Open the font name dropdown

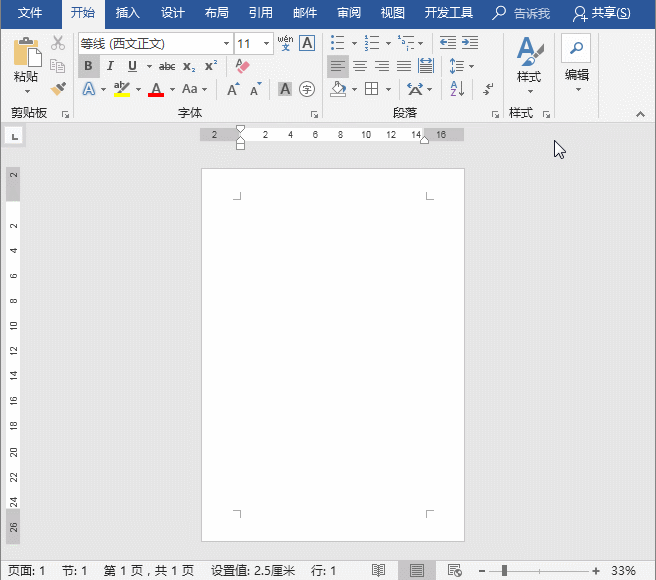(225, 44)
